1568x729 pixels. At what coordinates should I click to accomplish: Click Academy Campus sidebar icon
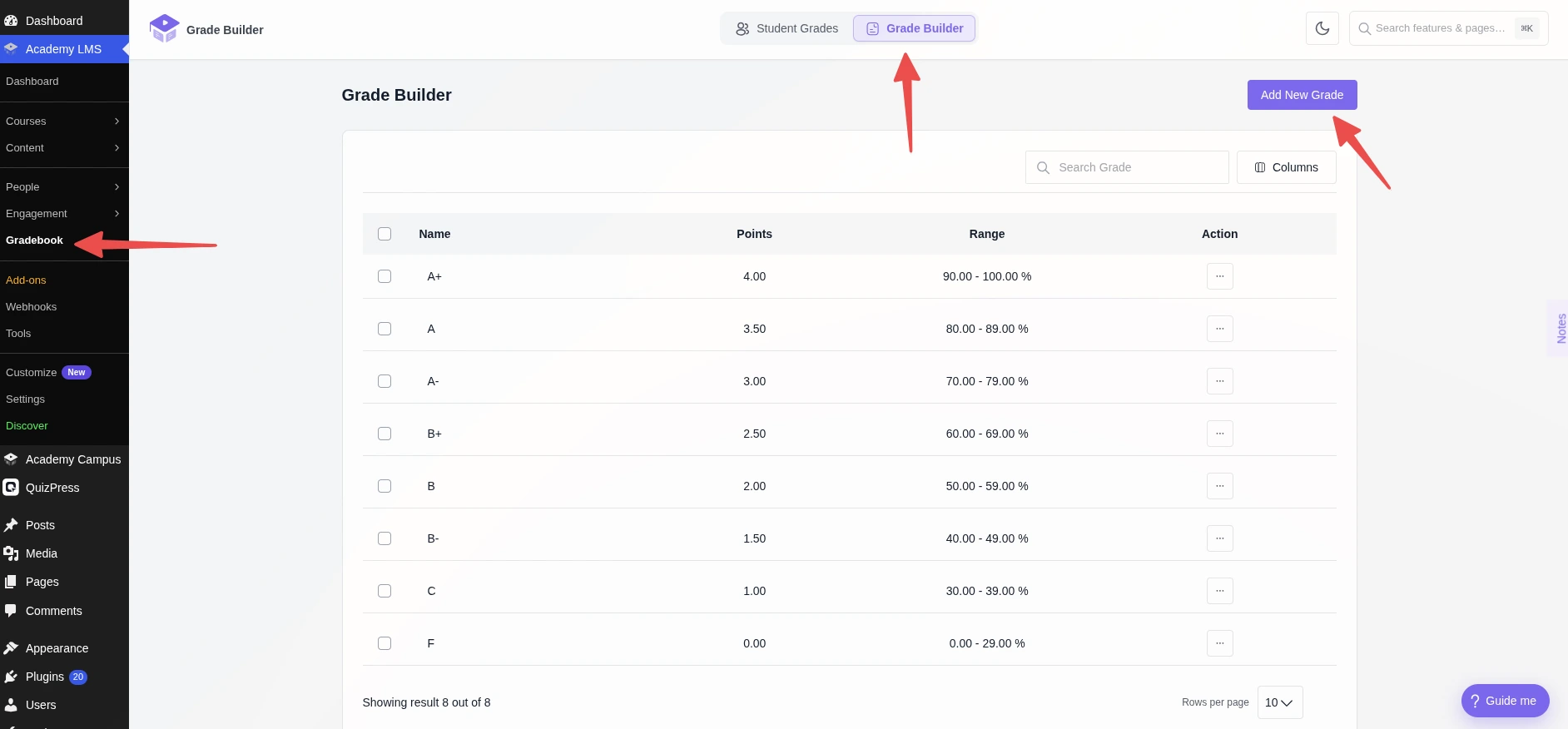point(11,459)
